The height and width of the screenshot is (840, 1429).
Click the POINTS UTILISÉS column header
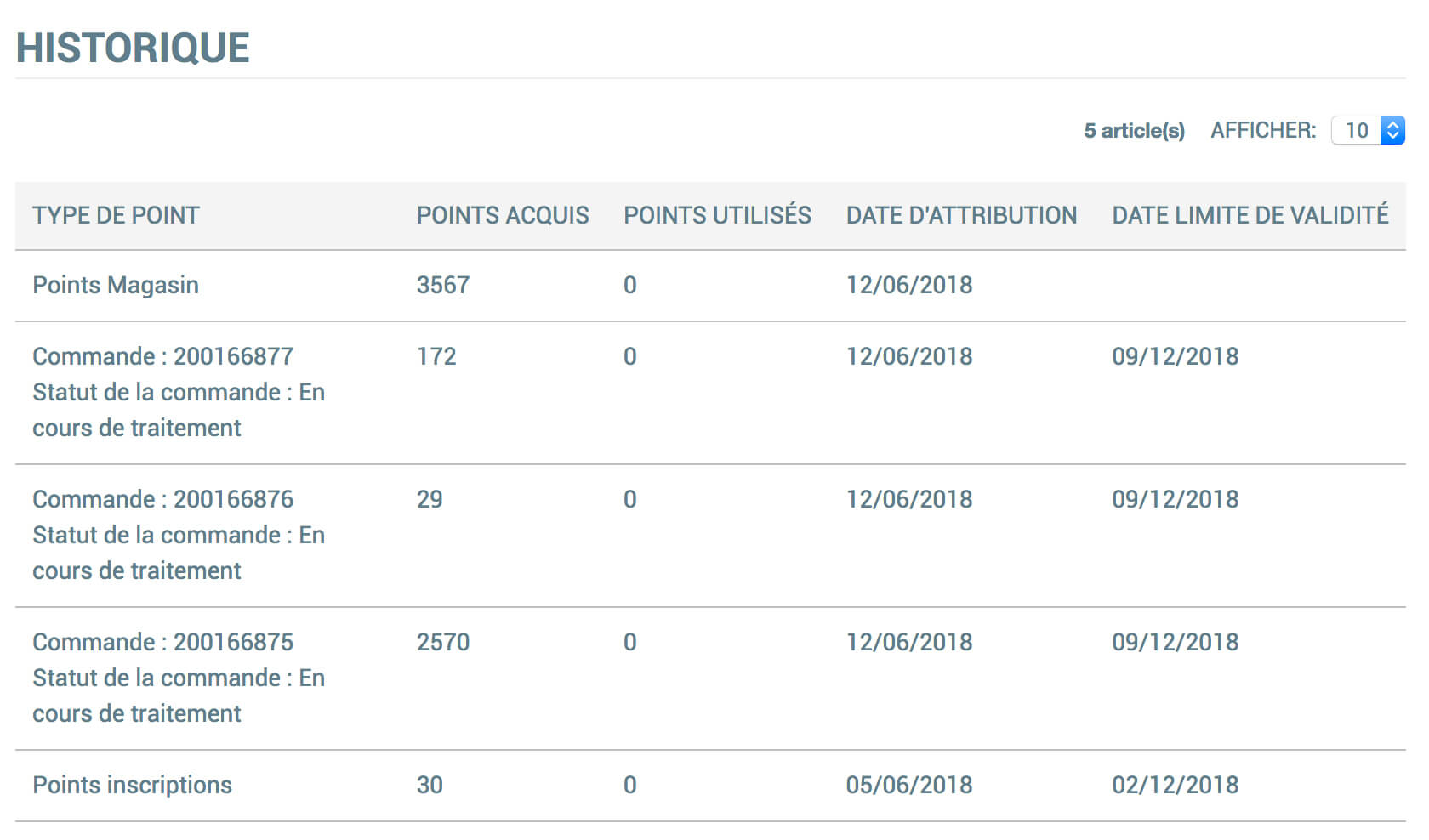point(717,215)
